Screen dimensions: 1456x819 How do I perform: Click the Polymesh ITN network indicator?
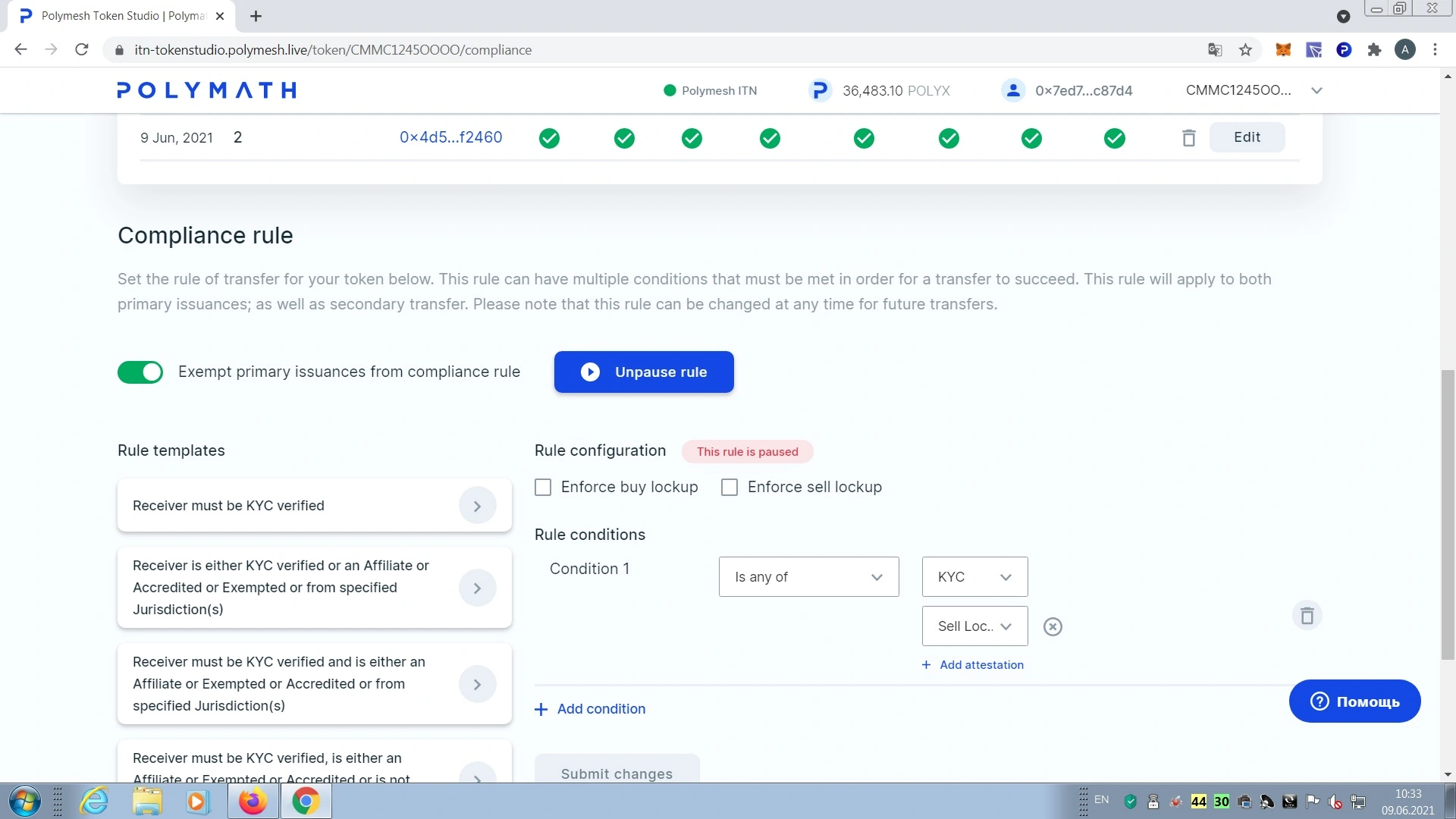pyautogui.click(x=710, y=91)
